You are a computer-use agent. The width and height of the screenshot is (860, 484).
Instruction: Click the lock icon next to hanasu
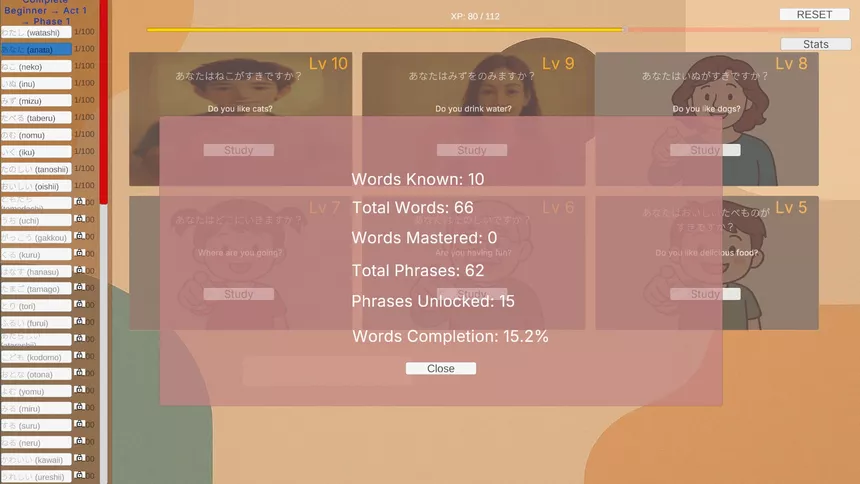tap(80, 269)
